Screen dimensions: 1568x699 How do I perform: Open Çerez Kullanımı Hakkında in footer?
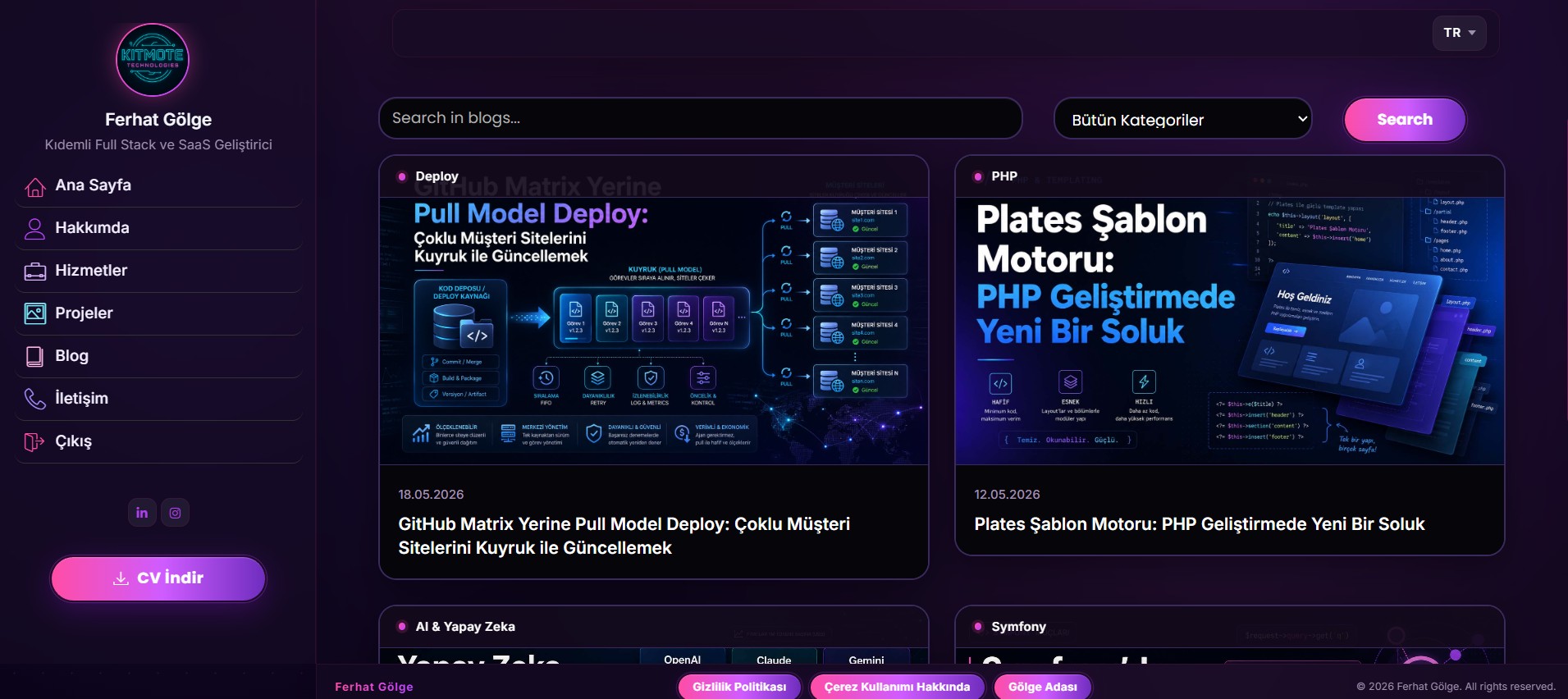coord(897,687)
